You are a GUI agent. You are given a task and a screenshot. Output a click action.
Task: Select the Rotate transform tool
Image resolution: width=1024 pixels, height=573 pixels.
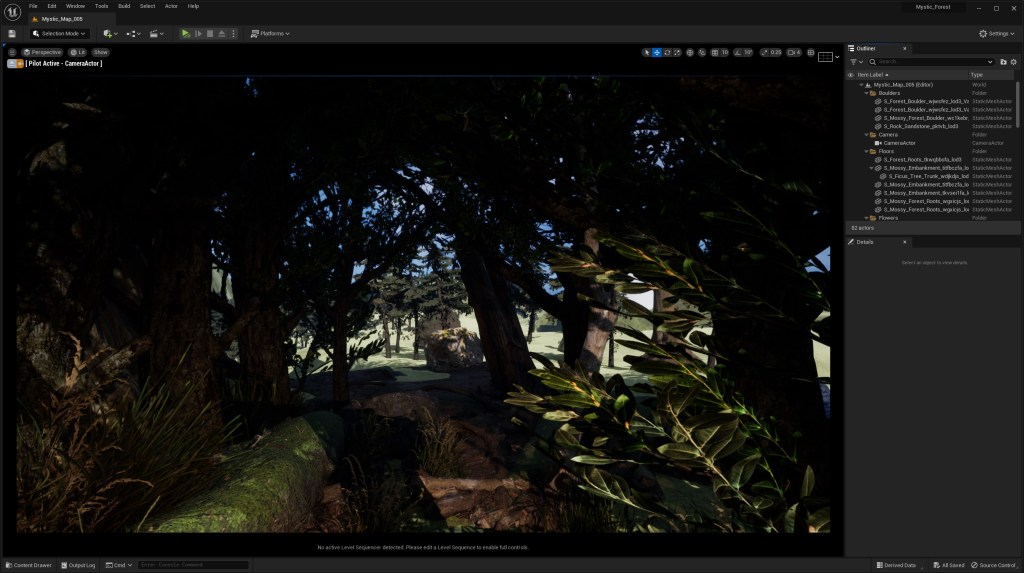pyautogui.click(x=668, y=52)
